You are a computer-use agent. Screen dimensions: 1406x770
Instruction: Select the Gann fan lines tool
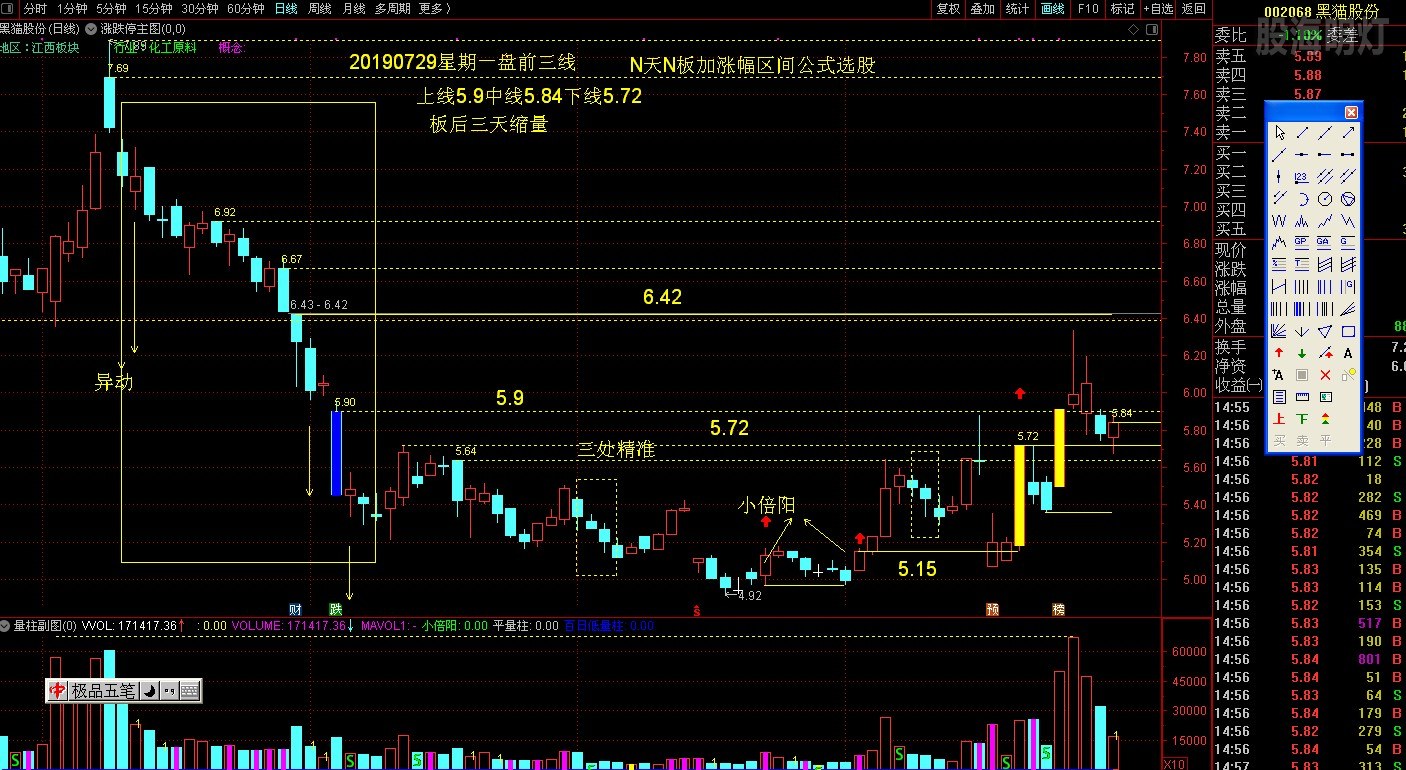pyautogui.click(x=1280, y=330)
